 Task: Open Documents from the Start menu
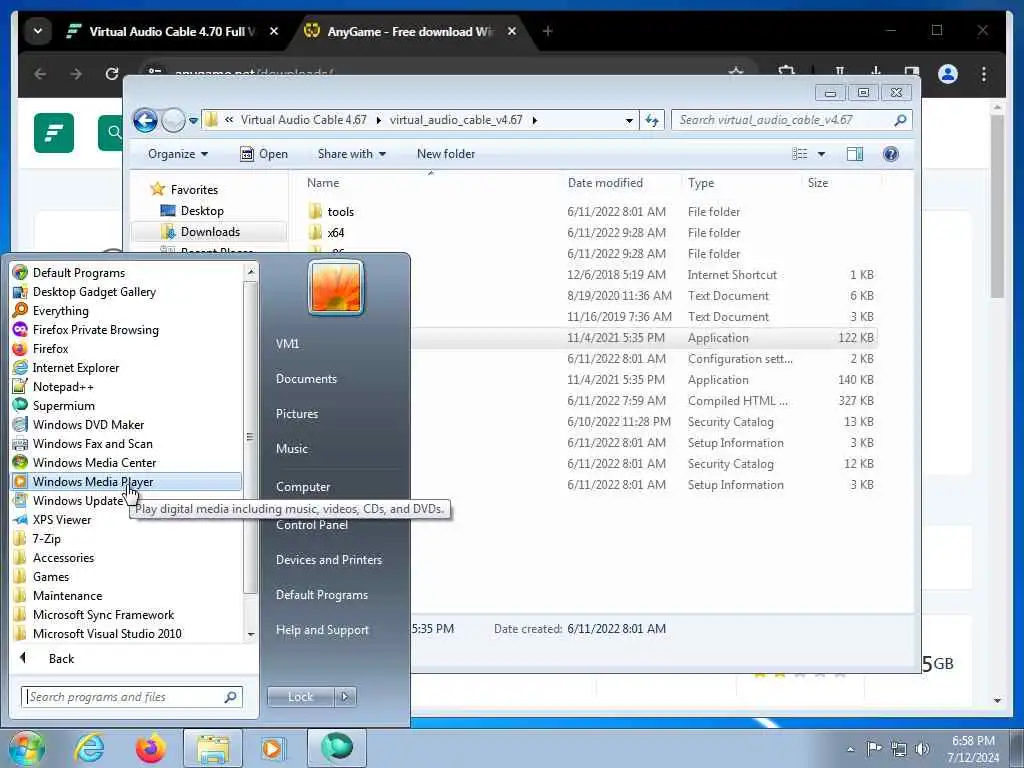point(306,379)
